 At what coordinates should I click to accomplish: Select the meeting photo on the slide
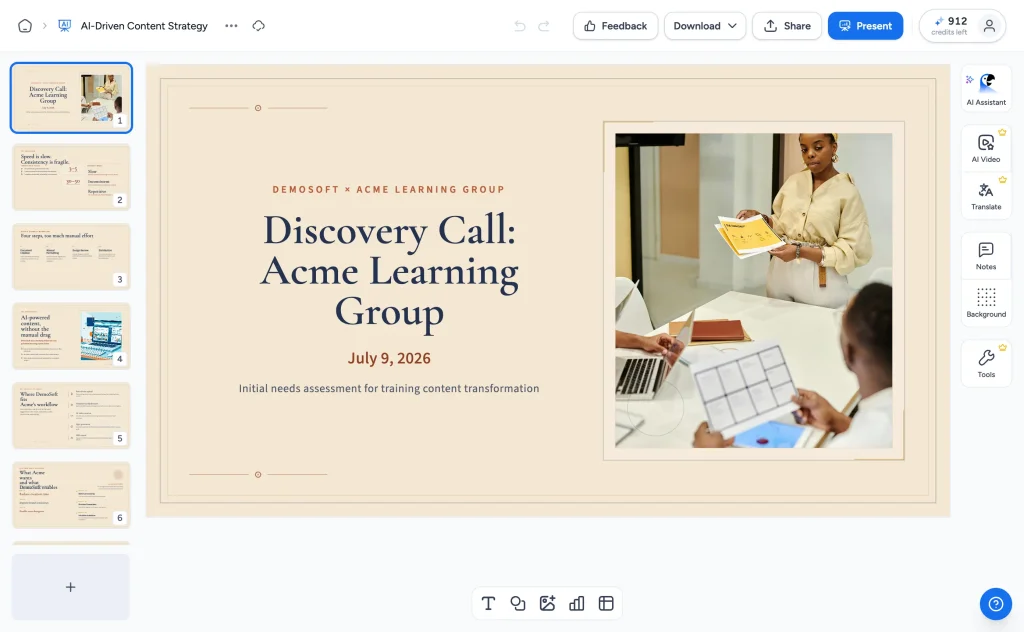pyautogui.click(x=754, y=291)
